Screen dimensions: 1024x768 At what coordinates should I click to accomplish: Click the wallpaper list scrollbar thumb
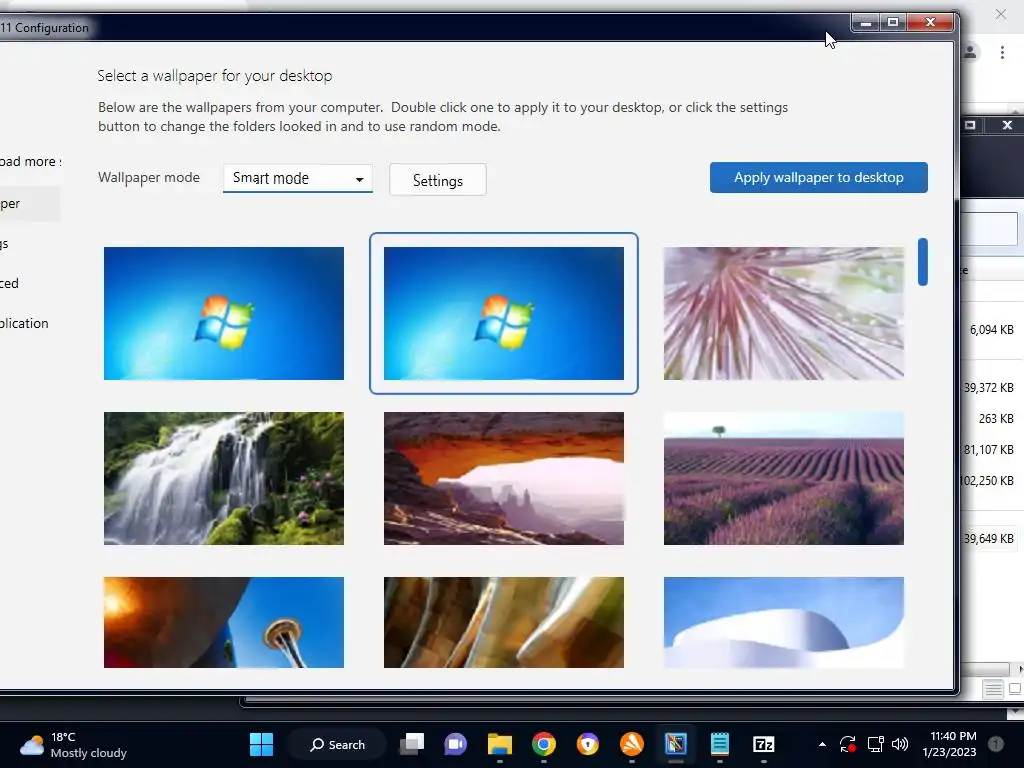[x=923, y=262]
